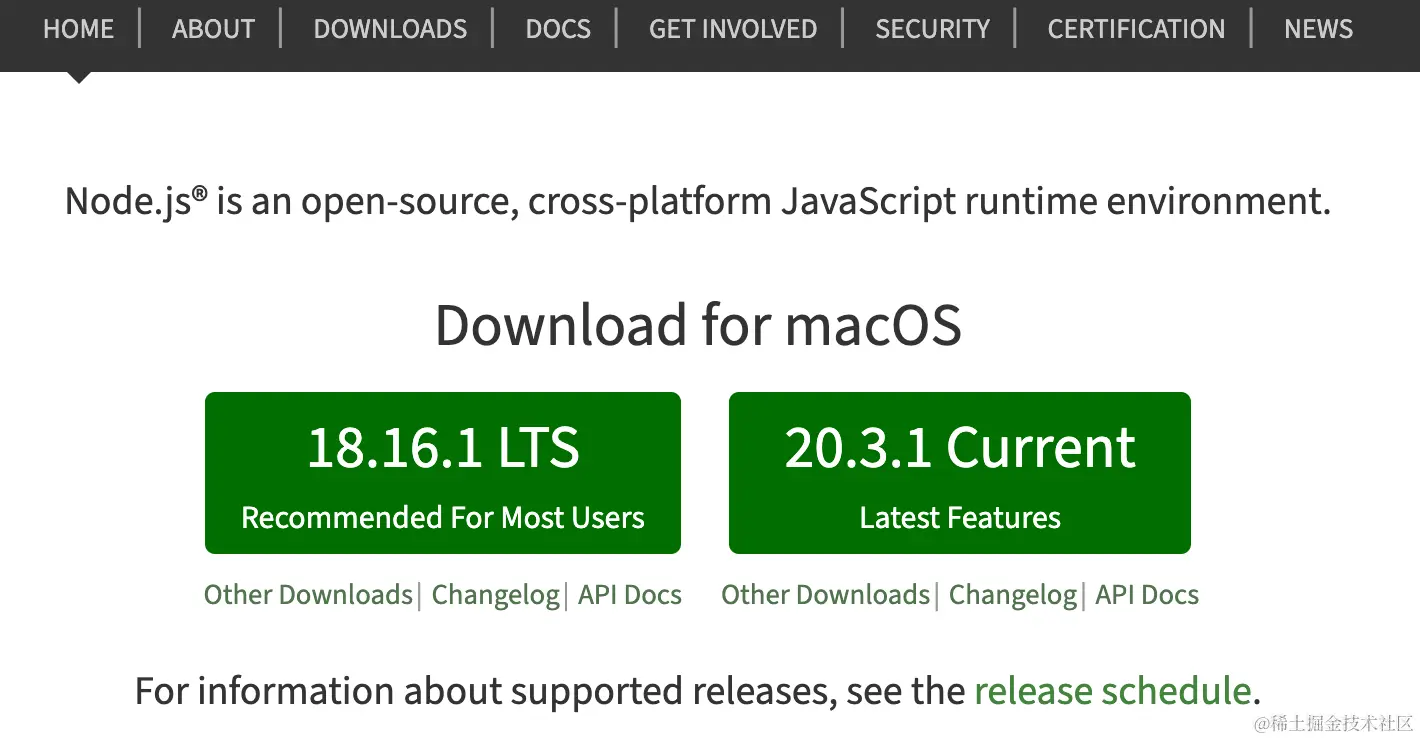
Task: Follow the release schedule link
Action: 1113,691
